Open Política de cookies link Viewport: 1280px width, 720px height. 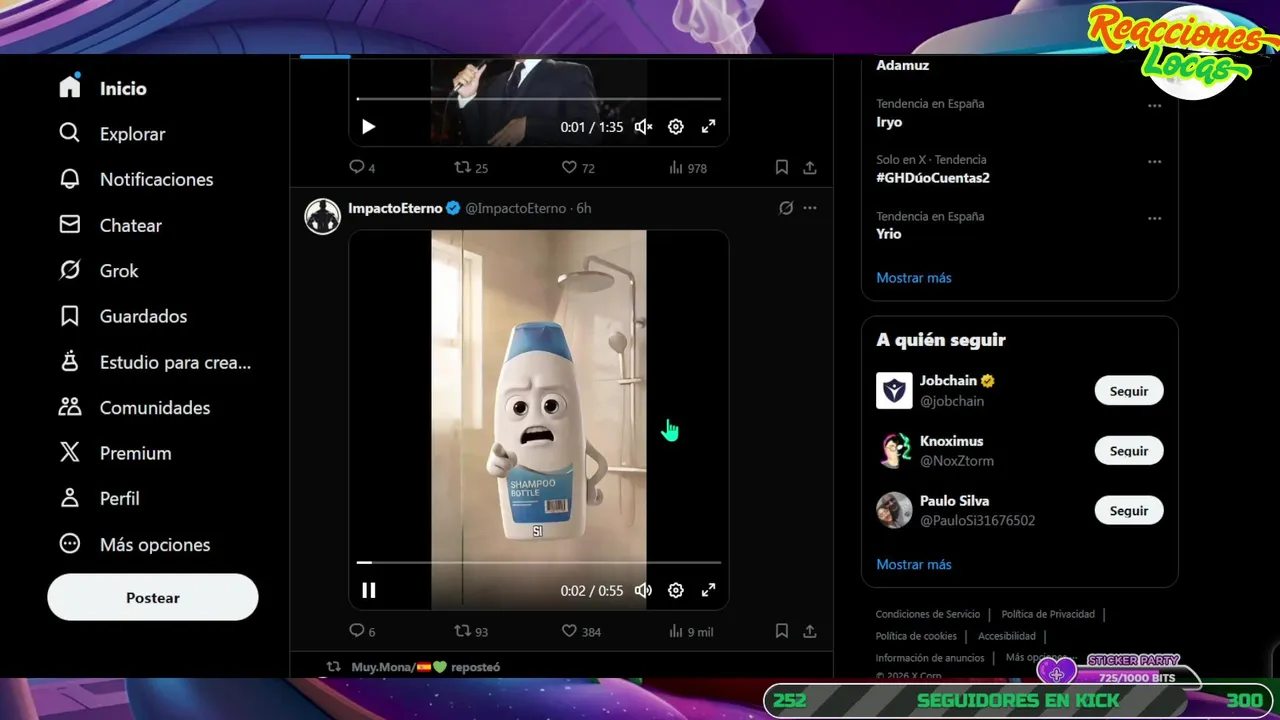(x=916, y=636)
